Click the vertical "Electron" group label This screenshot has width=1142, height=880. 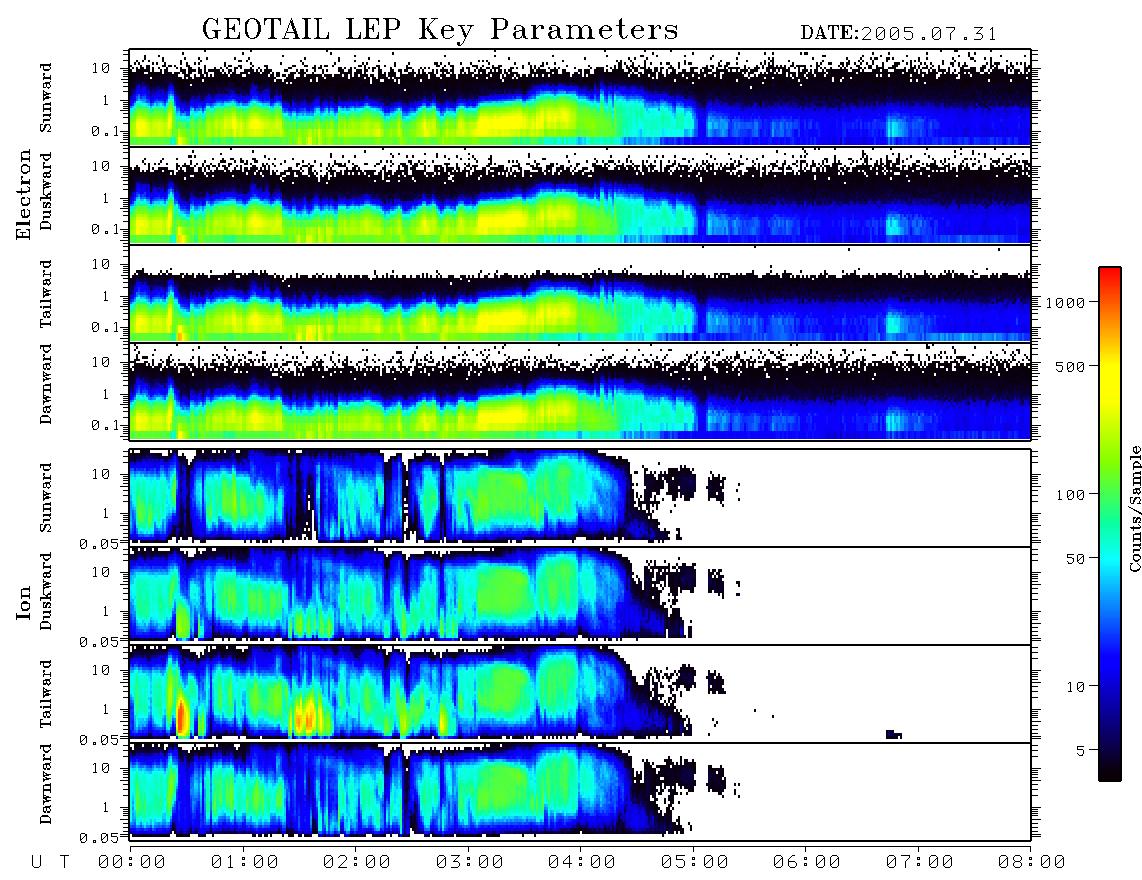24,195
